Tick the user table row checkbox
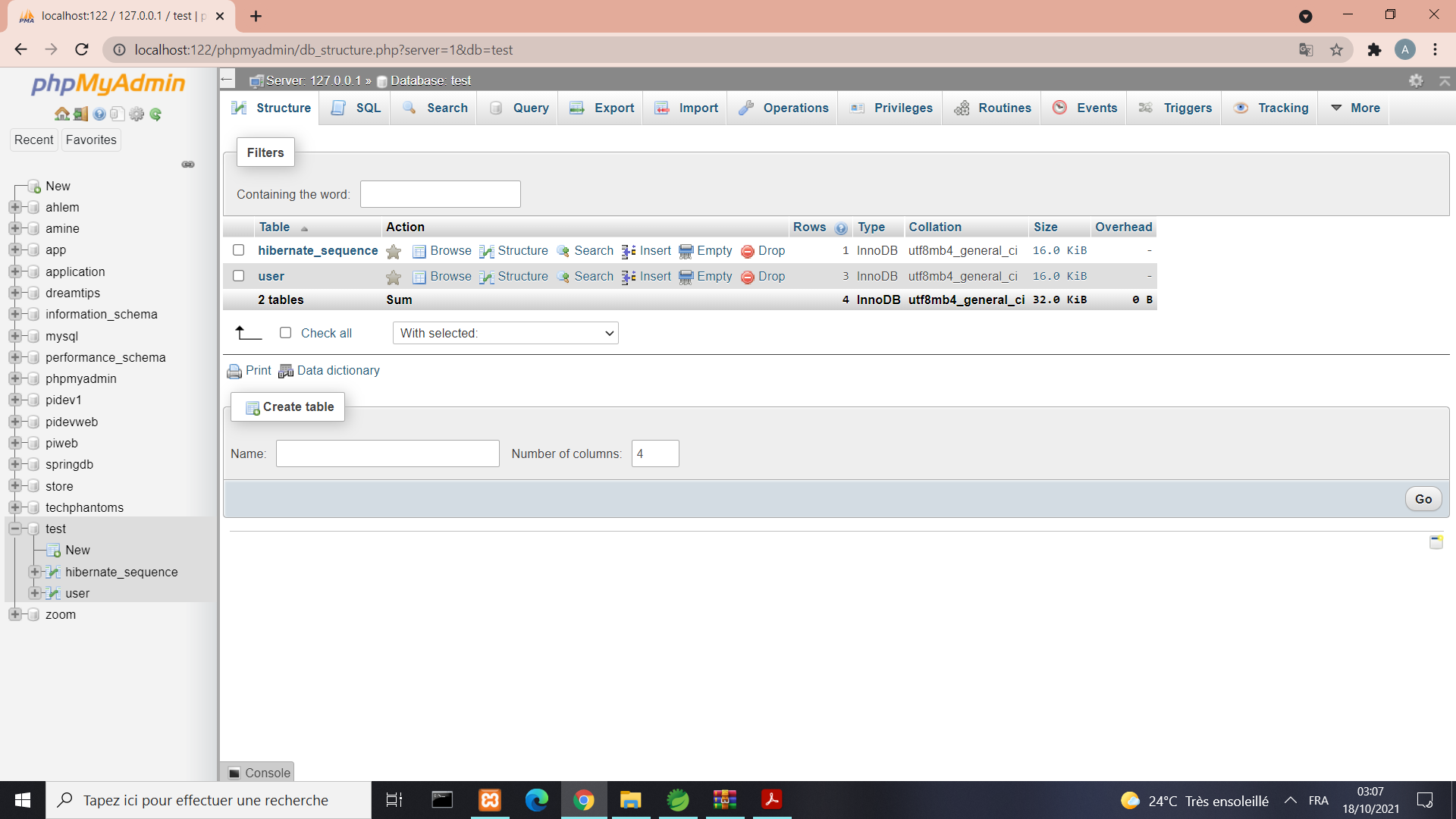The width and height of the screenshot is (1456, 819). coord(238,276)
